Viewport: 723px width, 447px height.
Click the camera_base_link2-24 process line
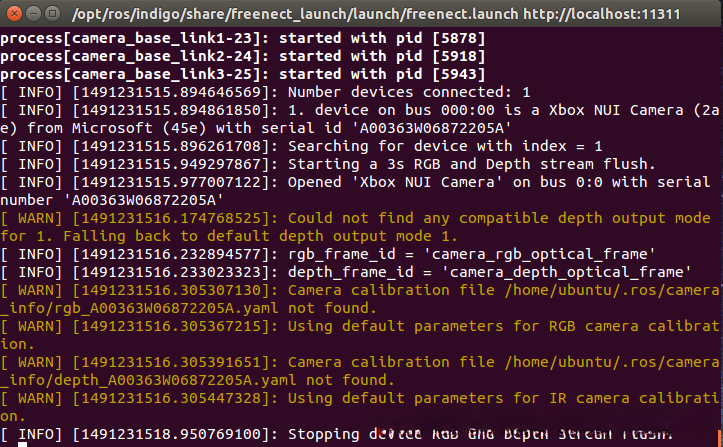pyautogui.click(x=242, y=56)
